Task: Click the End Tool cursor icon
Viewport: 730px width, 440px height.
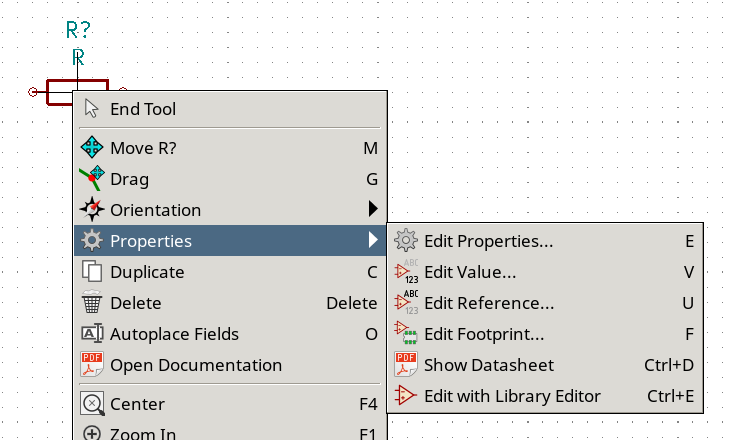Action: point(92,108)
